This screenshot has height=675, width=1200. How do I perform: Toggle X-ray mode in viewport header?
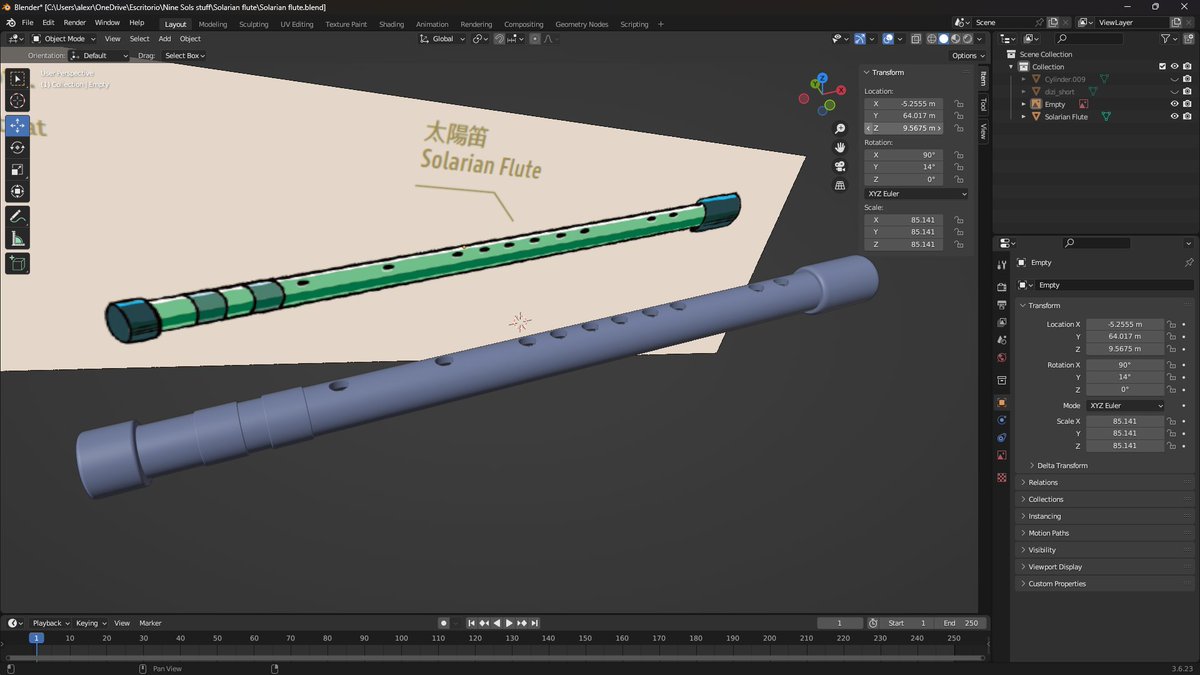click(x=915, y=39)
